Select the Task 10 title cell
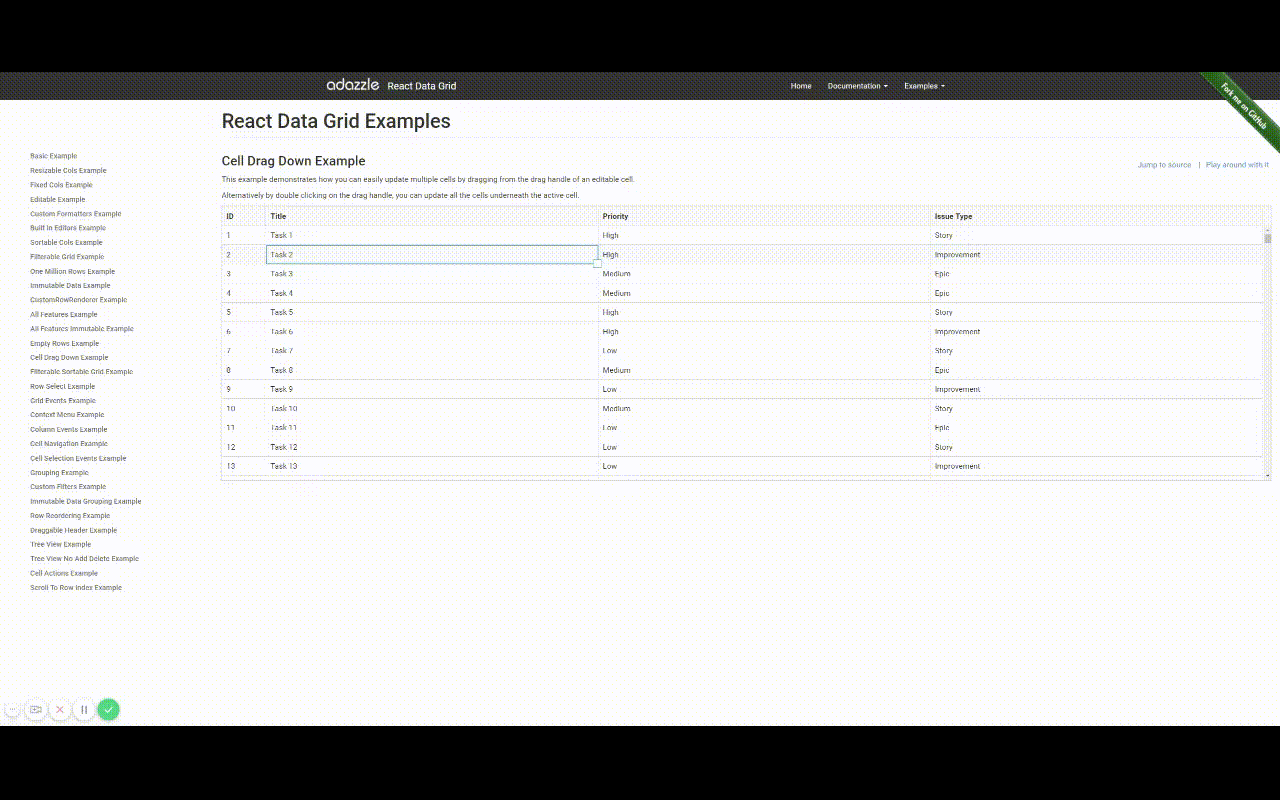Image resolution: width=1280 pixels, height=800 pixels. pyautogui.click(x=432, y=408)
